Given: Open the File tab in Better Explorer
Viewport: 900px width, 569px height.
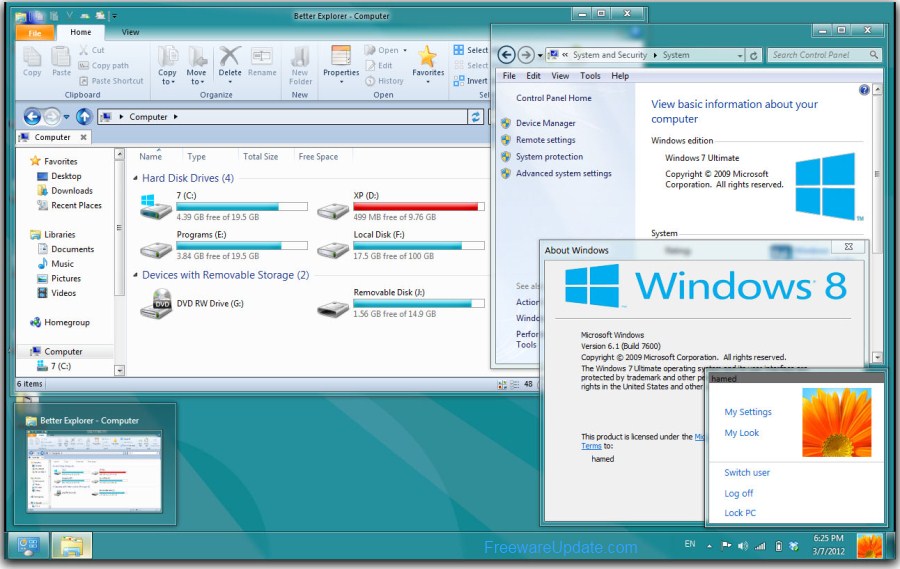Looking at the screenshot, I should click(35, 33).
